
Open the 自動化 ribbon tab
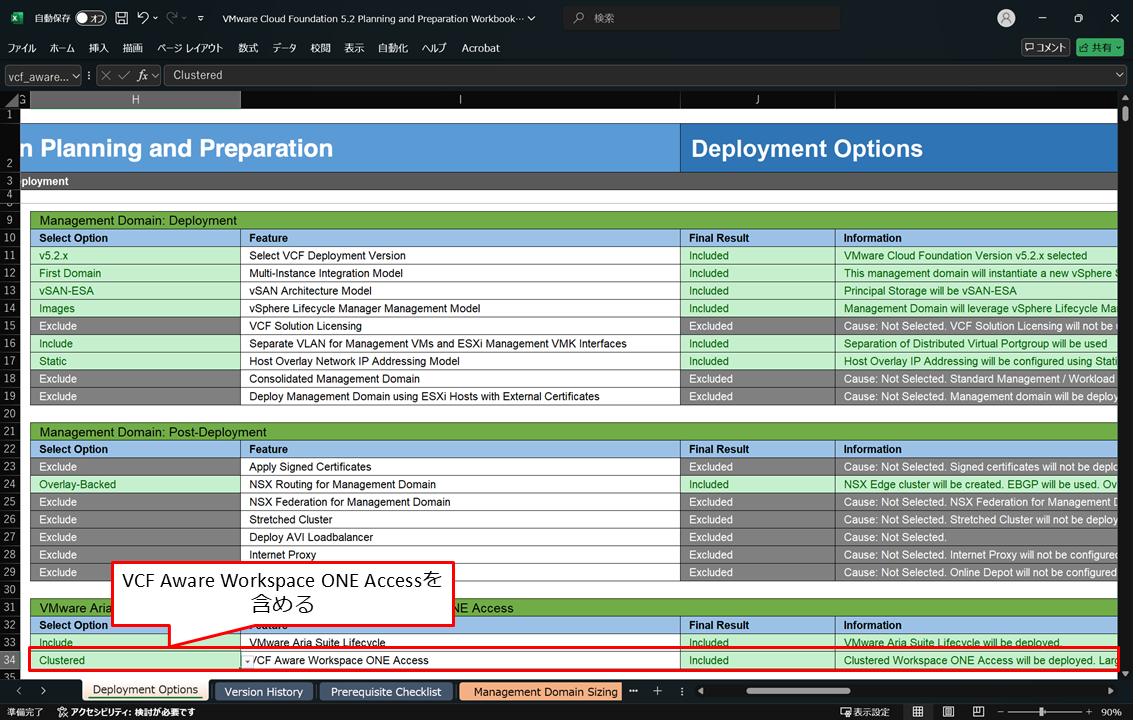[x=393, y=48]
